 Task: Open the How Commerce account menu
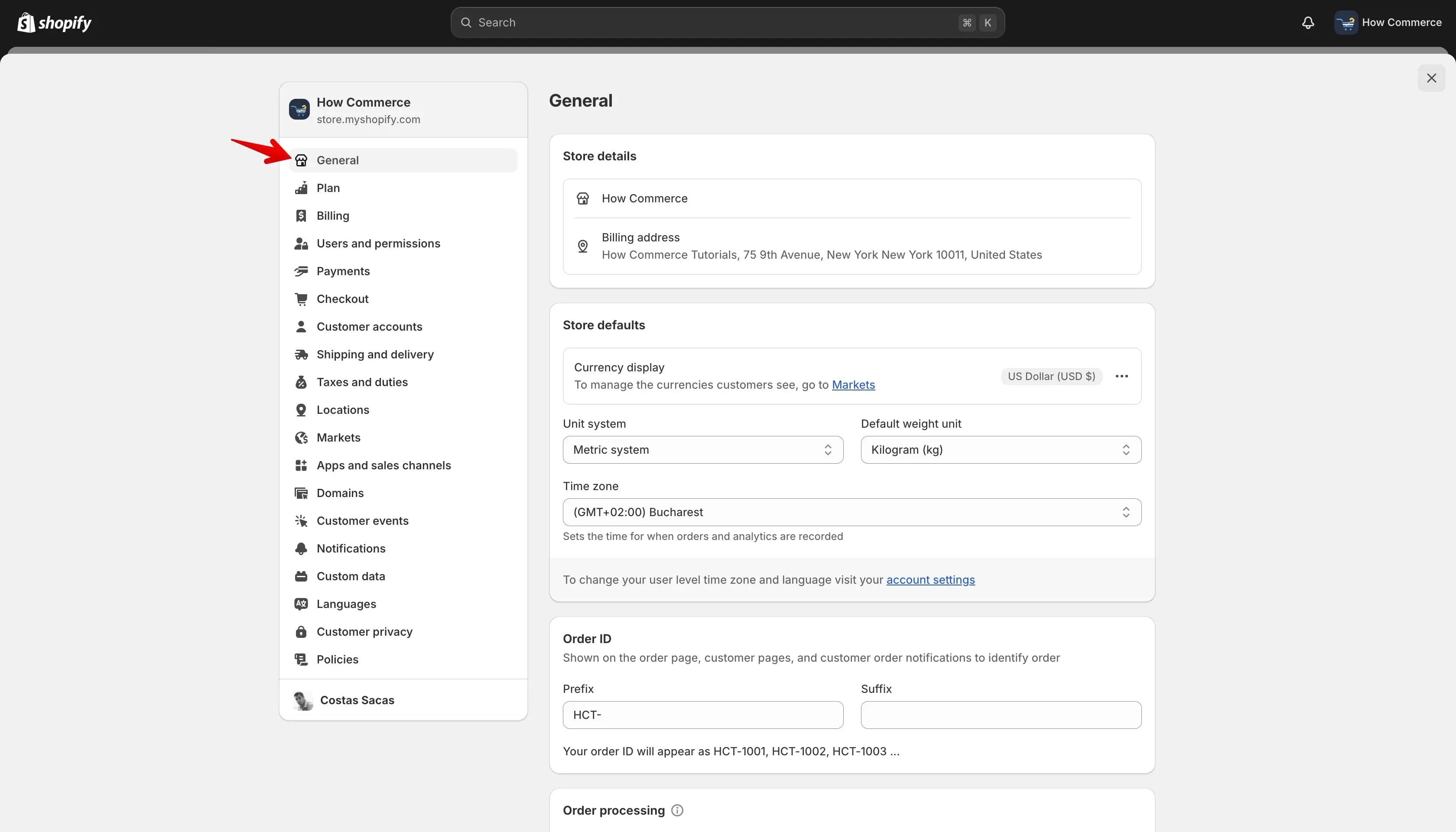tap(1388, 23)
